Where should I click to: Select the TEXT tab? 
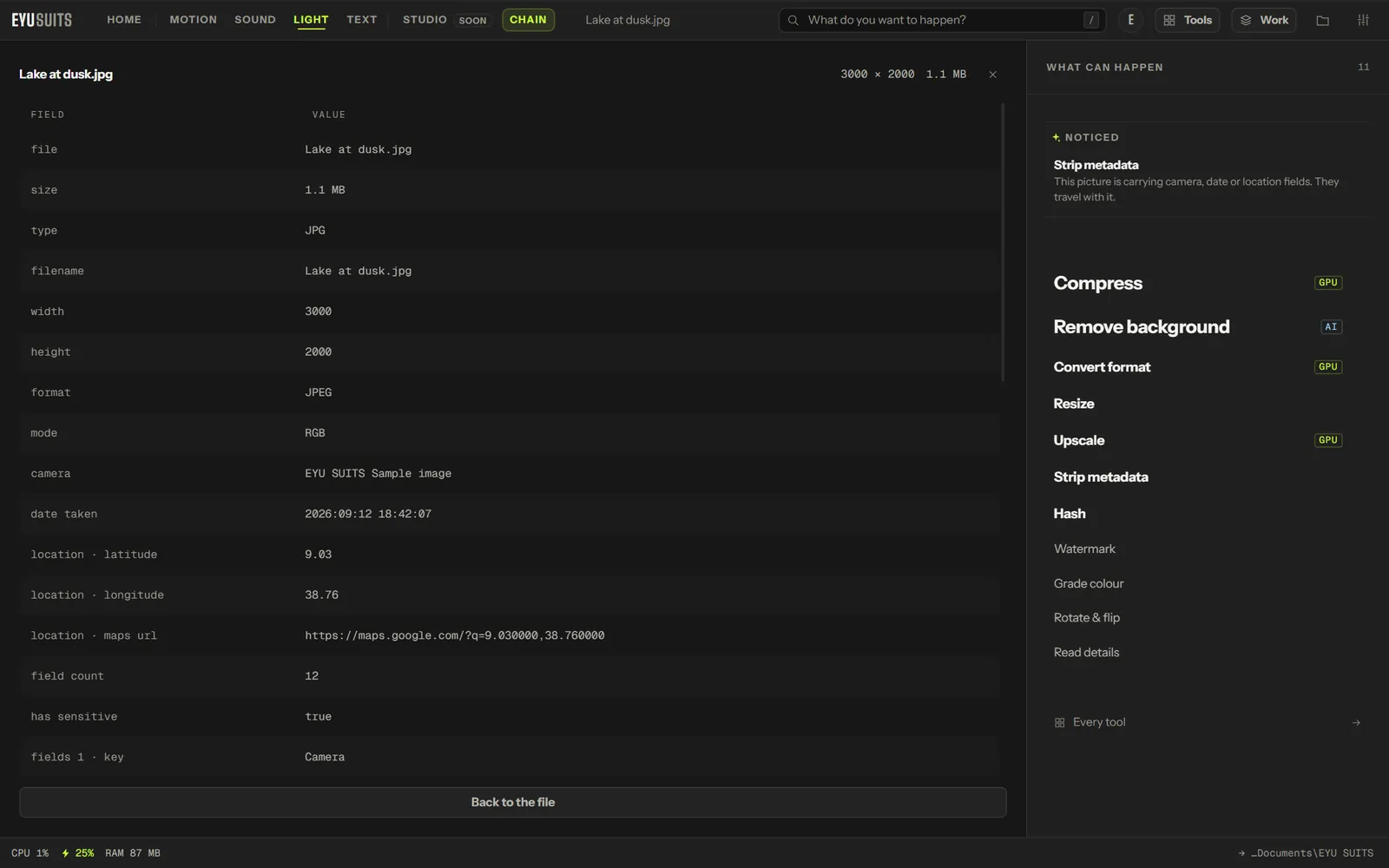pyautogui.click(x=362, y=20)
